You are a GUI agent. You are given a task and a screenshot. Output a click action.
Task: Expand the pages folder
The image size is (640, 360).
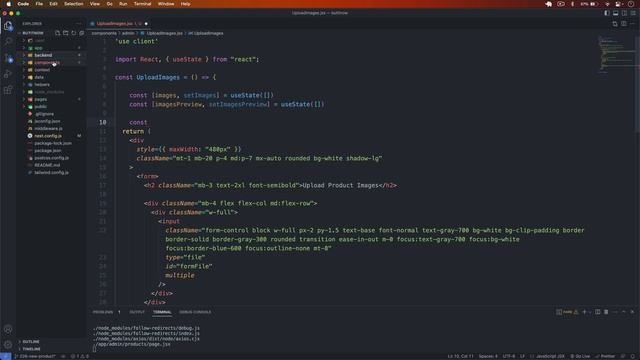point(40,99)
